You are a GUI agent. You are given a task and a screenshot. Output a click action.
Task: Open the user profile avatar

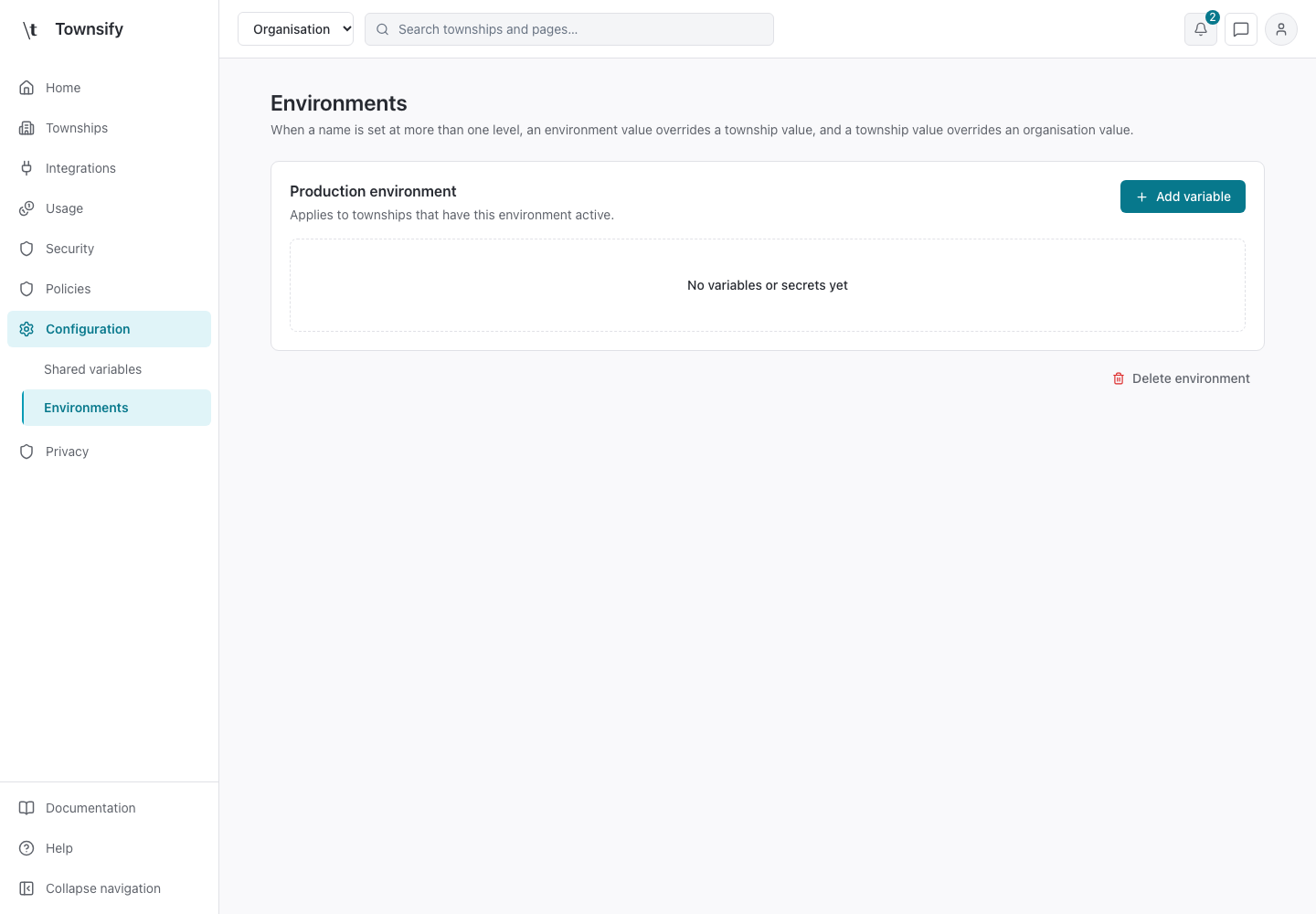1281,29
